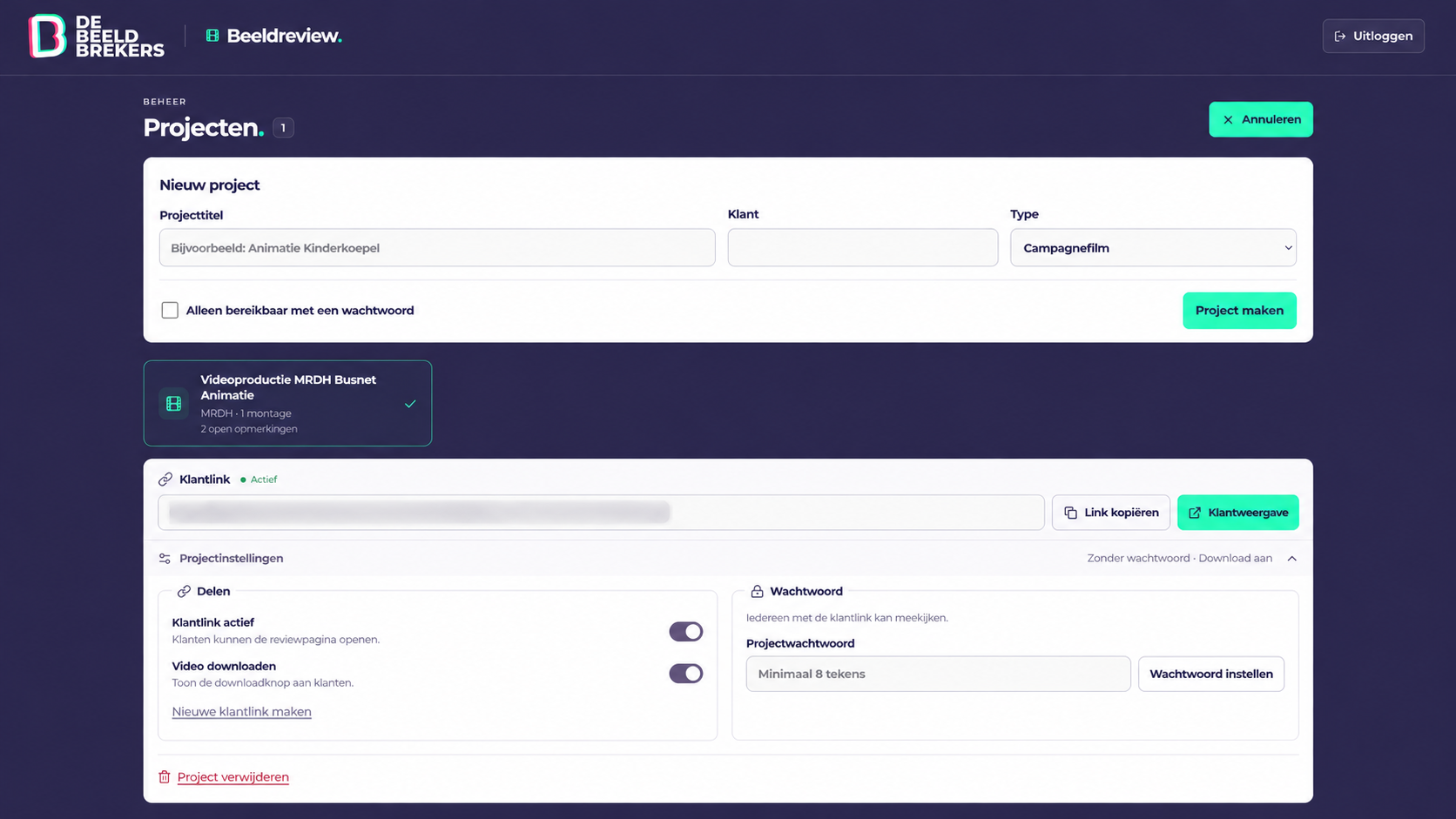Click the blurred Klantlink URL field

point(601,513)
